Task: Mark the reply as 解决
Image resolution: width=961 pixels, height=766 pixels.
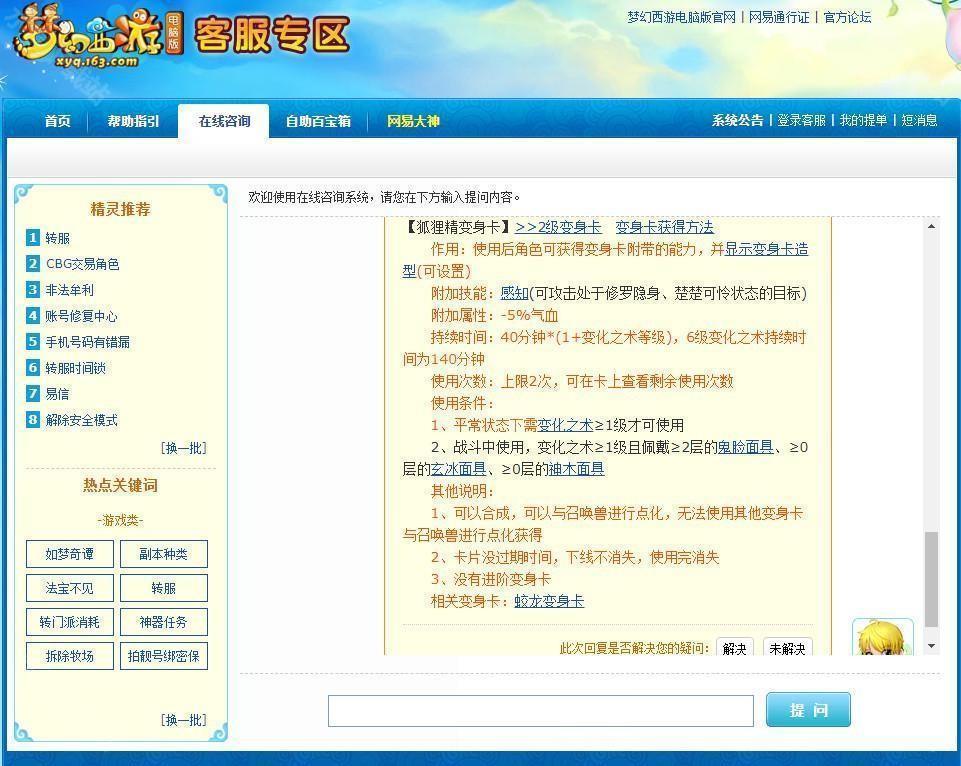Action: [734, 647]
